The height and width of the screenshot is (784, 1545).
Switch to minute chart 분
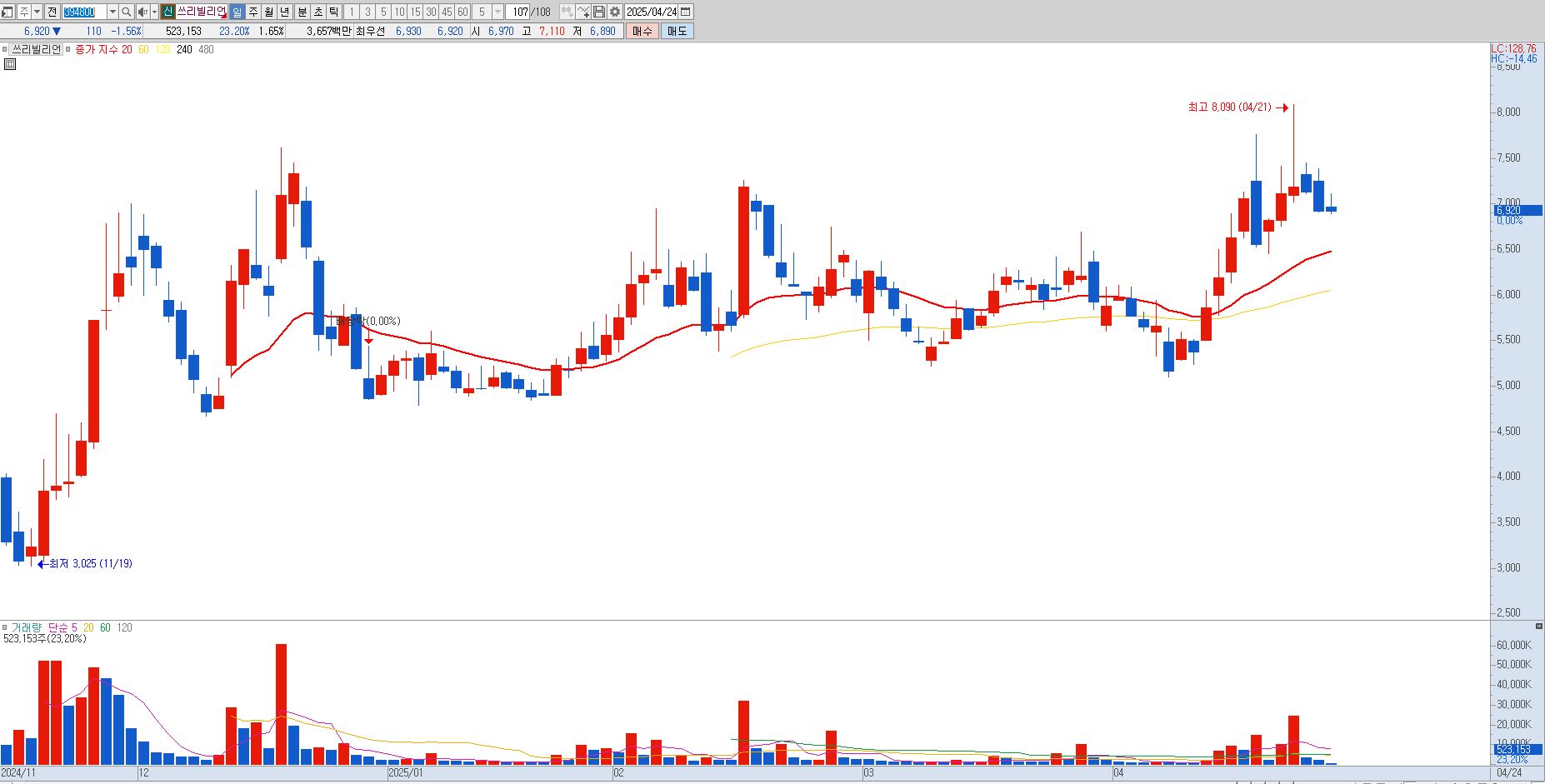click(302, 12)
